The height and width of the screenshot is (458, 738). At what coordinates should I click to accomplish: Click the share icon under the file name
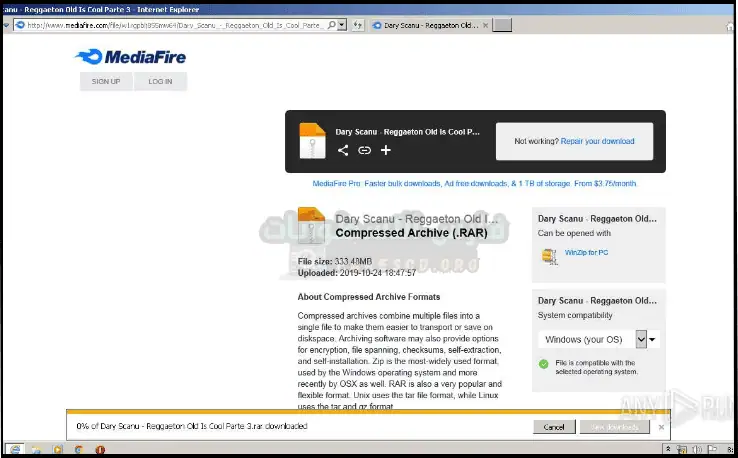tap(343, 150)
